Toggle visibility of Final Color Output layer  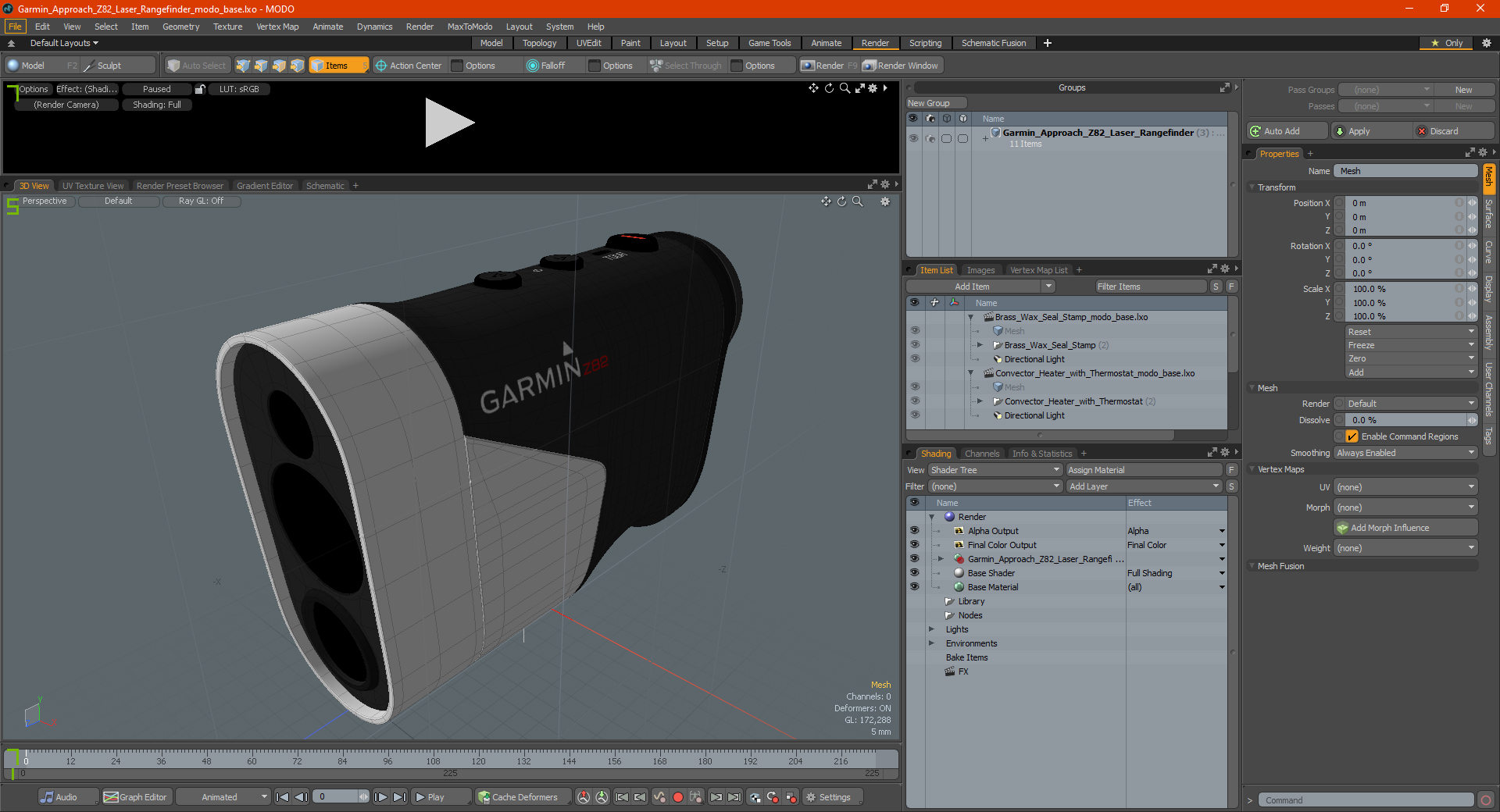tap(914, 545)
